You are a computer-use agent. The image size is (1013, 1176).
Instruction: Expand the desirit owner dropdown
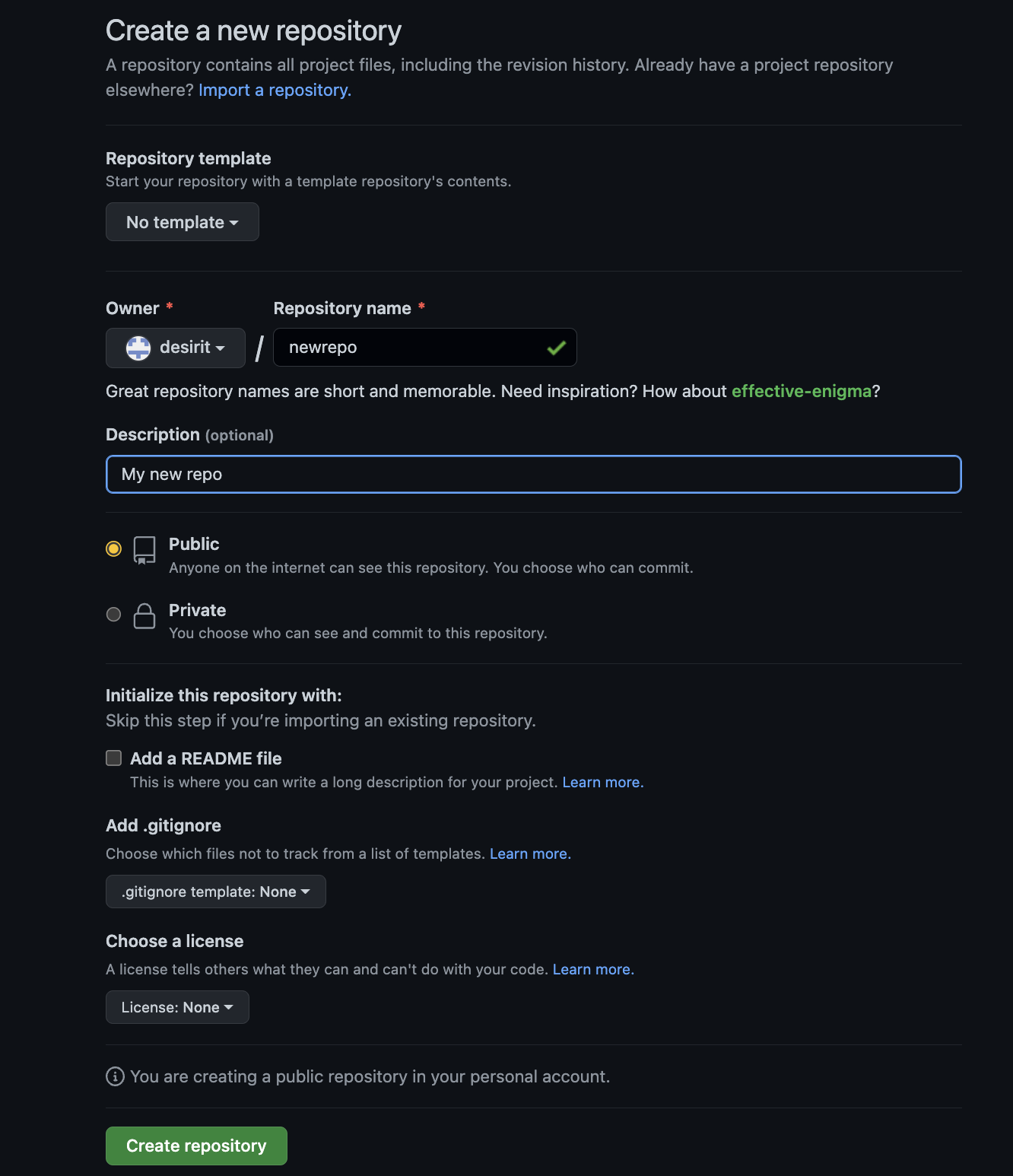tap(176, 348)
